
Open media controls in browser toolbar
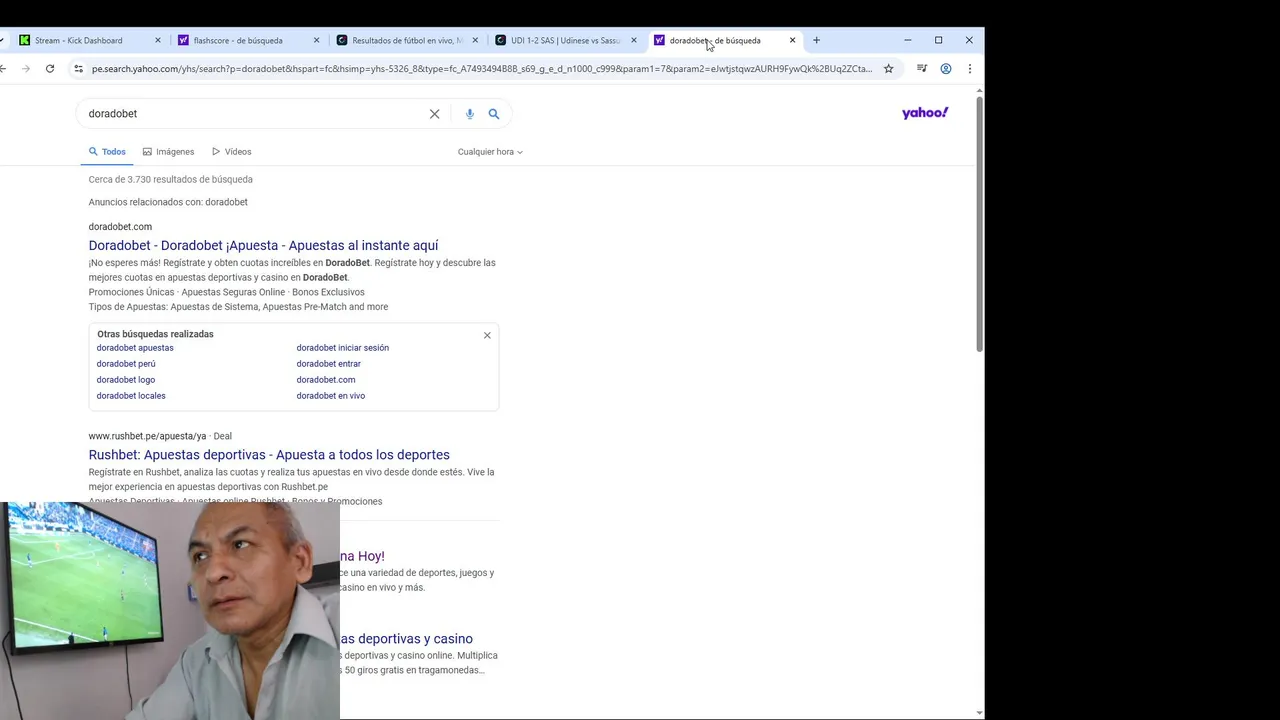921,69
